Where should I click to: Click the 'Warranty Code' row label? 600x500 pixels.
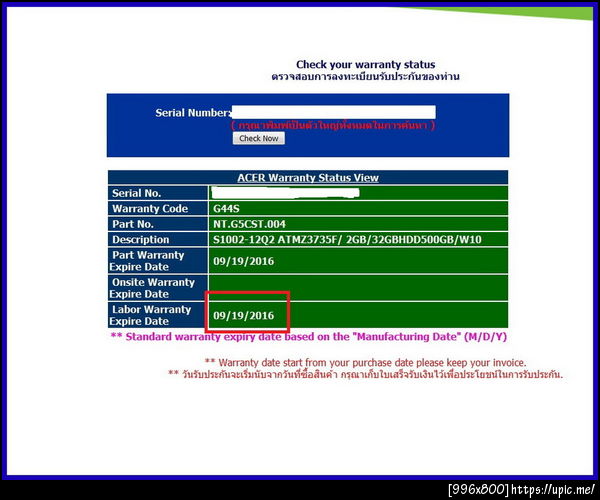150,208
